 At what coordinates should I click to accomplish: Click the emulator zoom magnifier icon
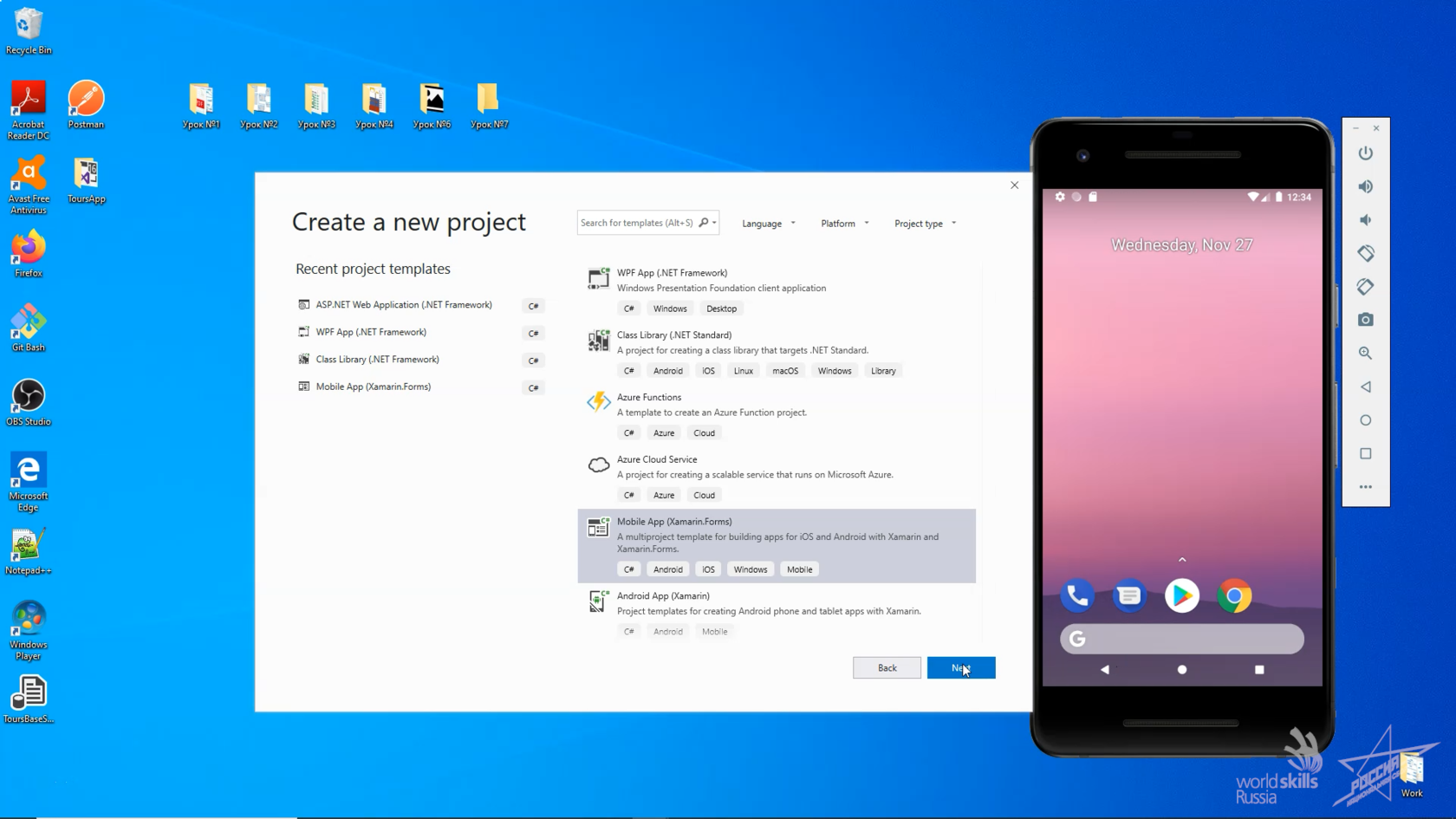(x=1365, y=353)
